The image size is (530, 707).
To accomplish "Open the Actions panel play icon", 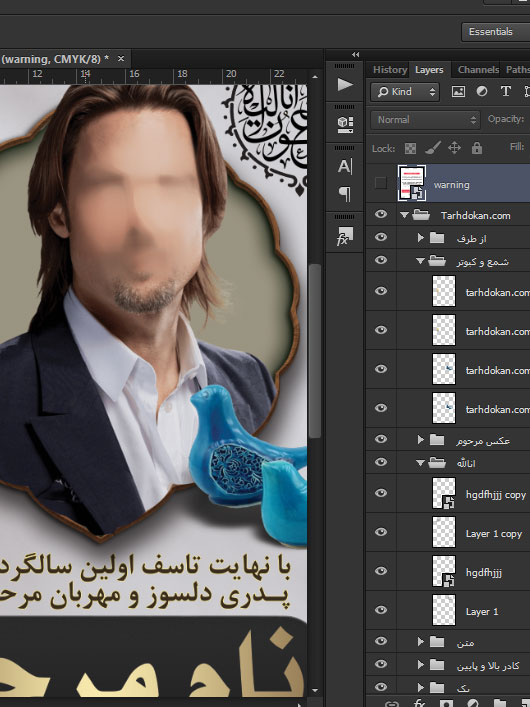I will (345, 84).
